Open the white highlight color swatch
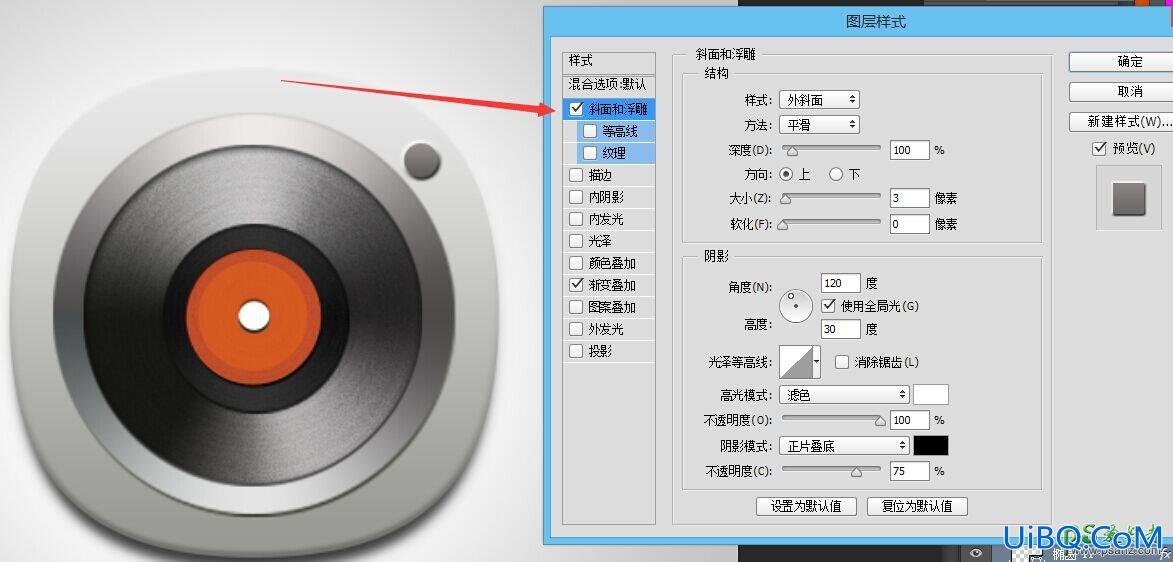This screenshot has width=1173, height=562. pos(931,394)
